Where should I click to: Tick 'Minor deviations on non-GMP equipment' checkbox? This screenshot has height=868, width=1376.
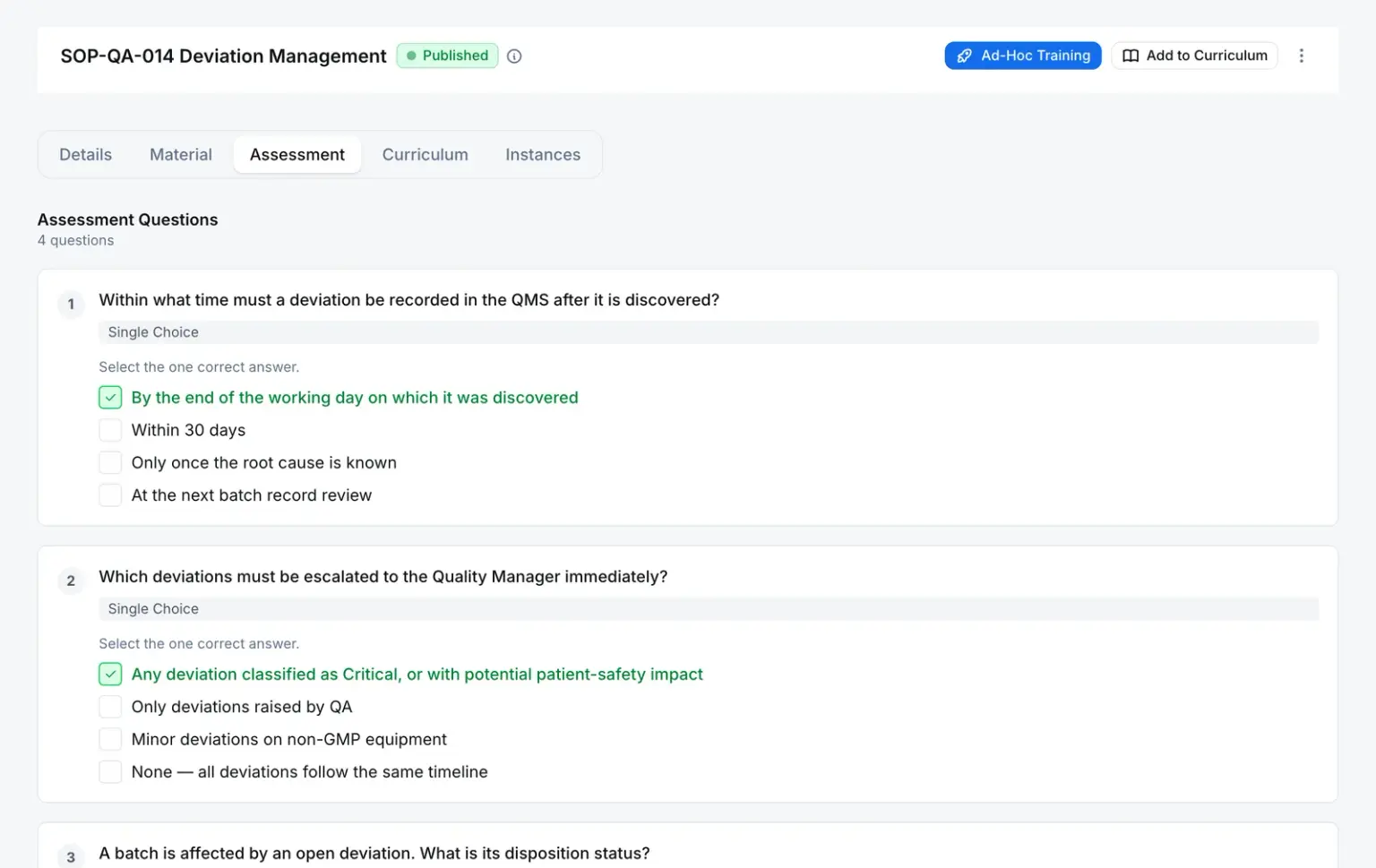click(110, 740)
